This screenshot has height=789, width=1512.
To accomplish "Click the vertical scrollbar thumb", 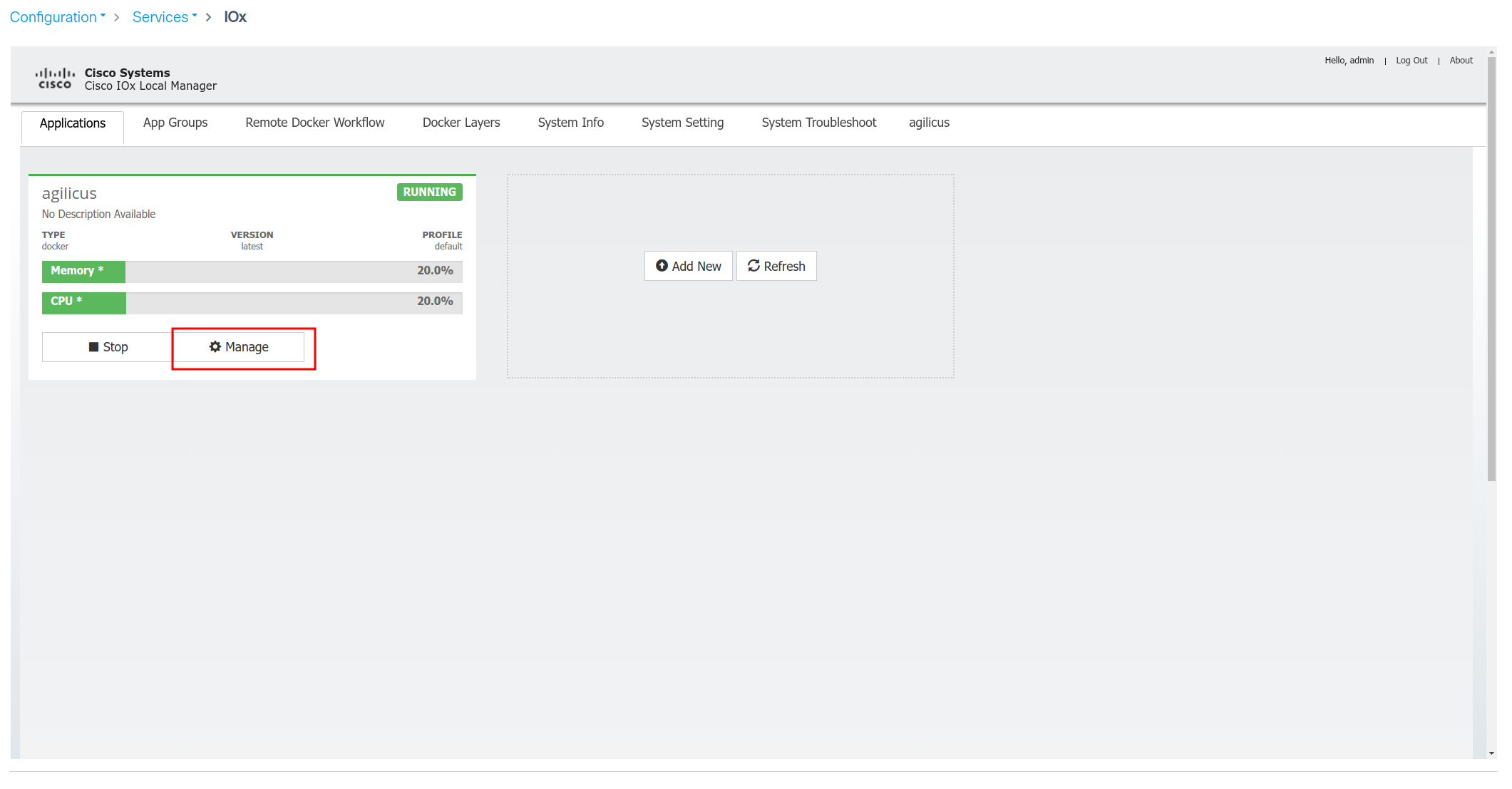I will pyautogui.click(x=1491, y=269).
